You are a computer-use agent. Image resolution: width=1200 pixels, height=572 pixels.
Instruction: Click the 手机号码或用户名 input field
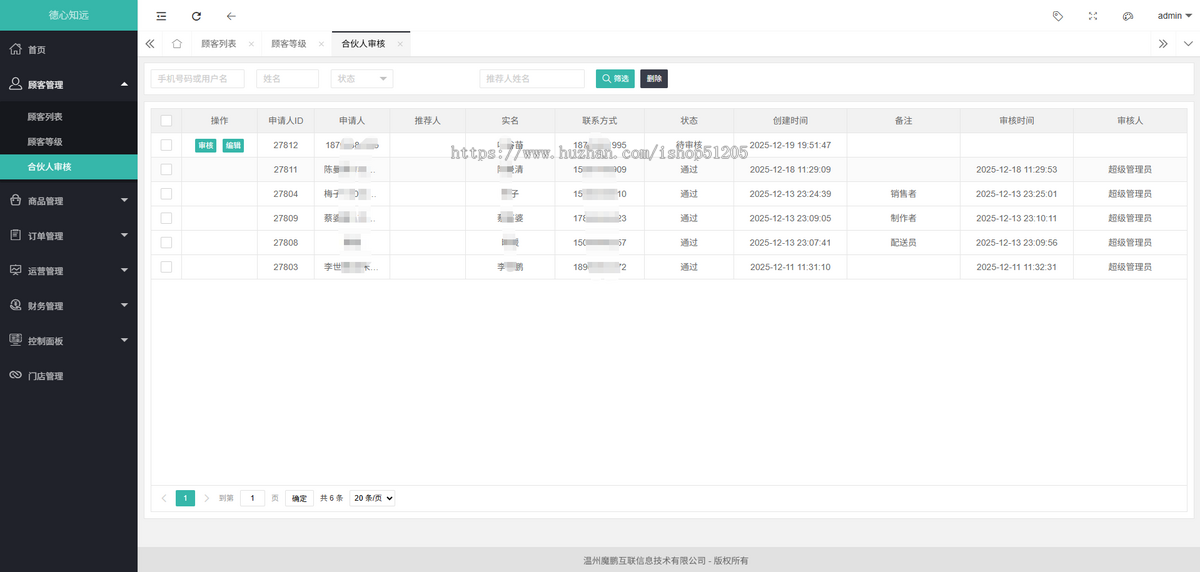click(197, 78)
